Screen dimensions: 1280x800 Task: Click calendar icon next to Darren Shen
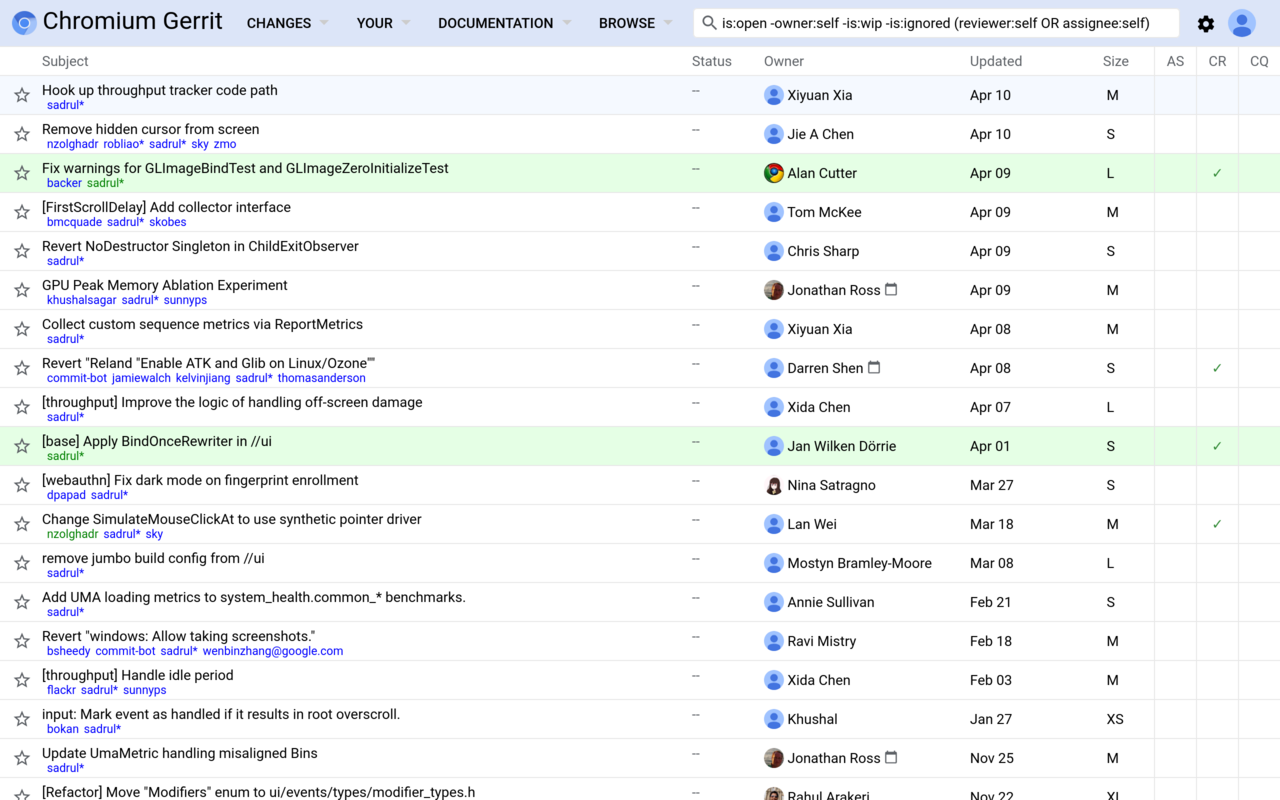tap(874, 367)
